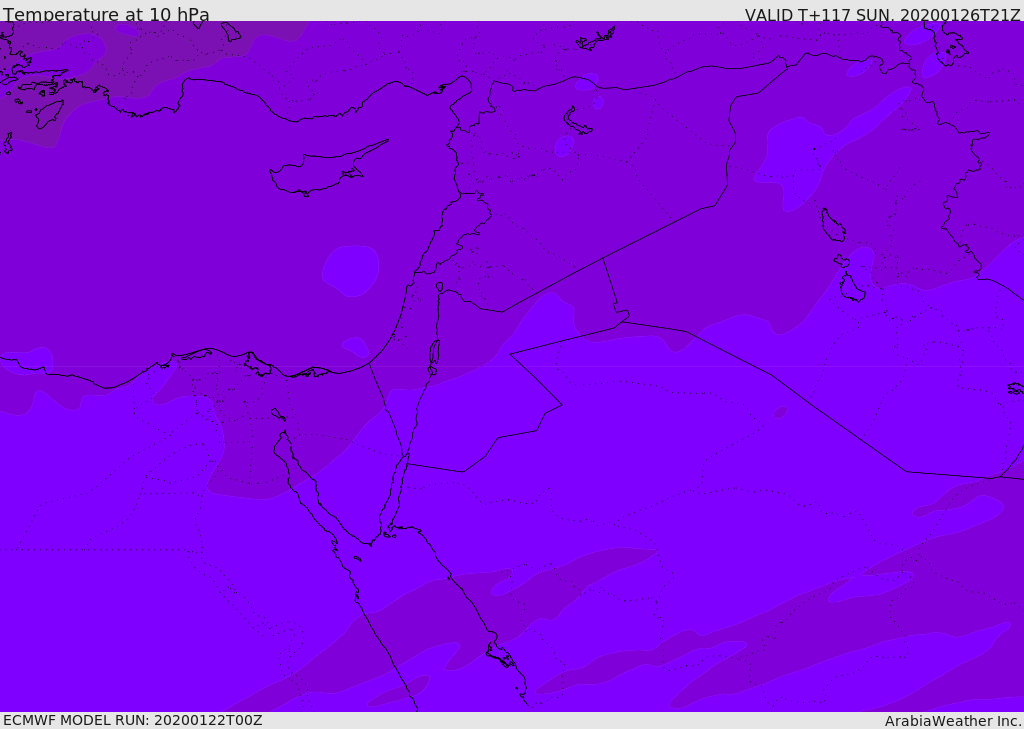
Task: Click the 'VALID T+117 SUN. 20200126T21Z' label
Action: point(882,15)
